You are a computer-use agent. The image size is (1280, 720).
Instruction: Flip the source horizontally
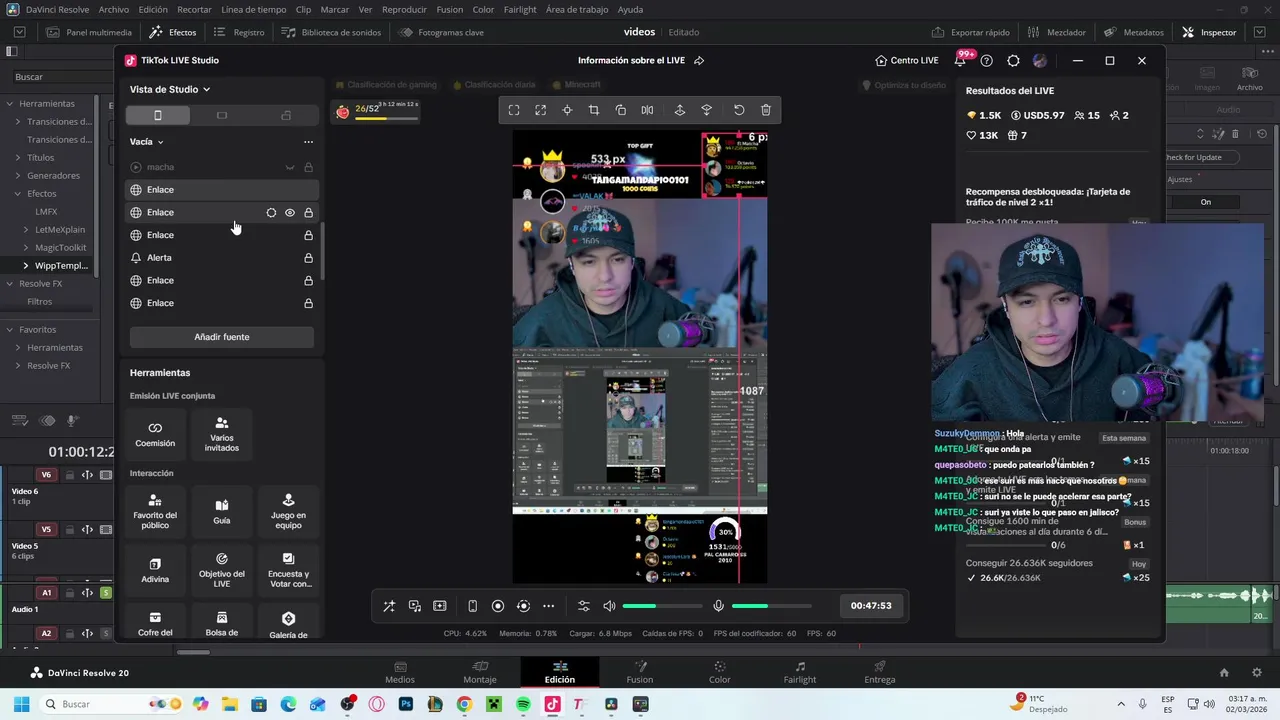click(x=647, y=110)
